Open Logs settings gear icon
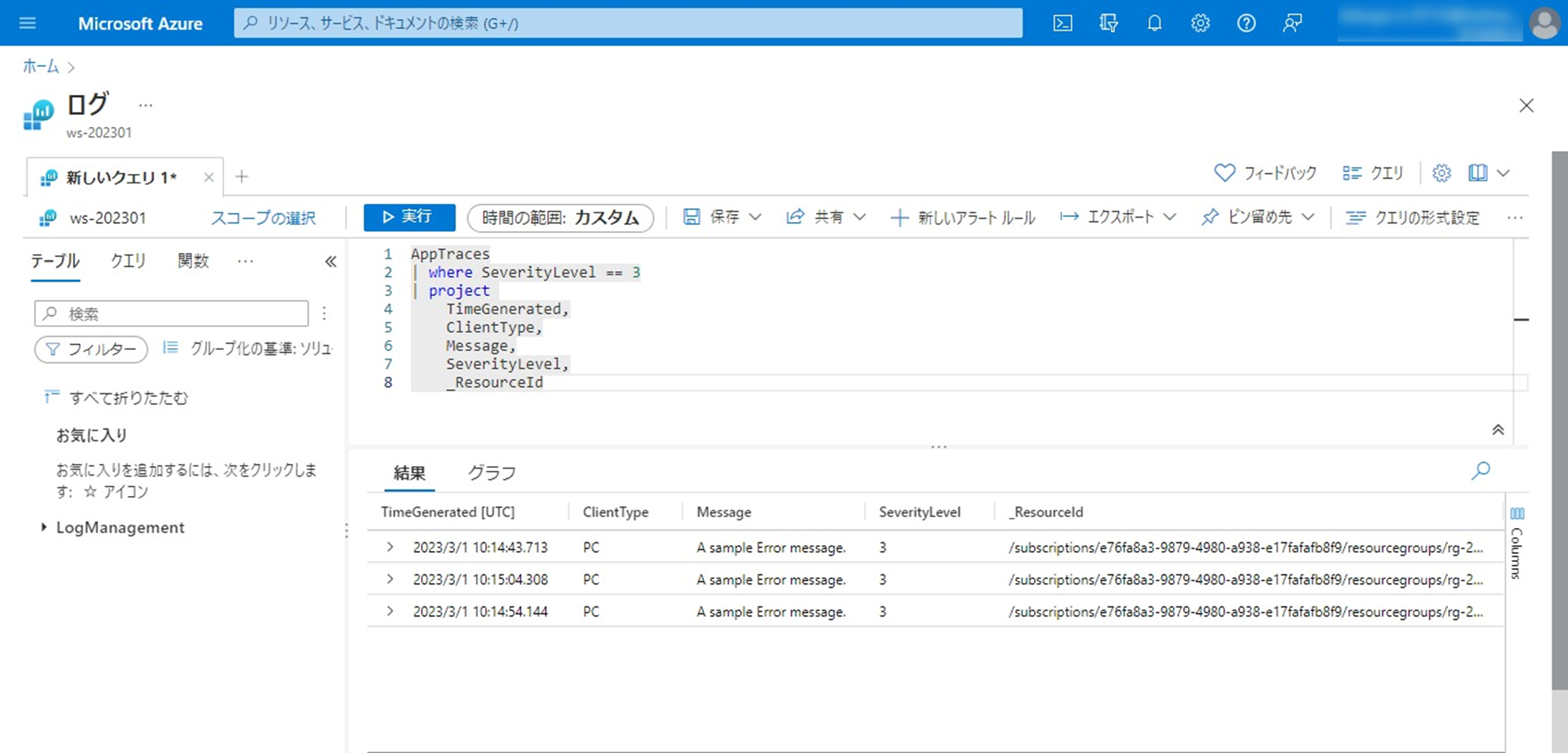The height and width of the screenshot is (753, 1568). [1442, 172]
